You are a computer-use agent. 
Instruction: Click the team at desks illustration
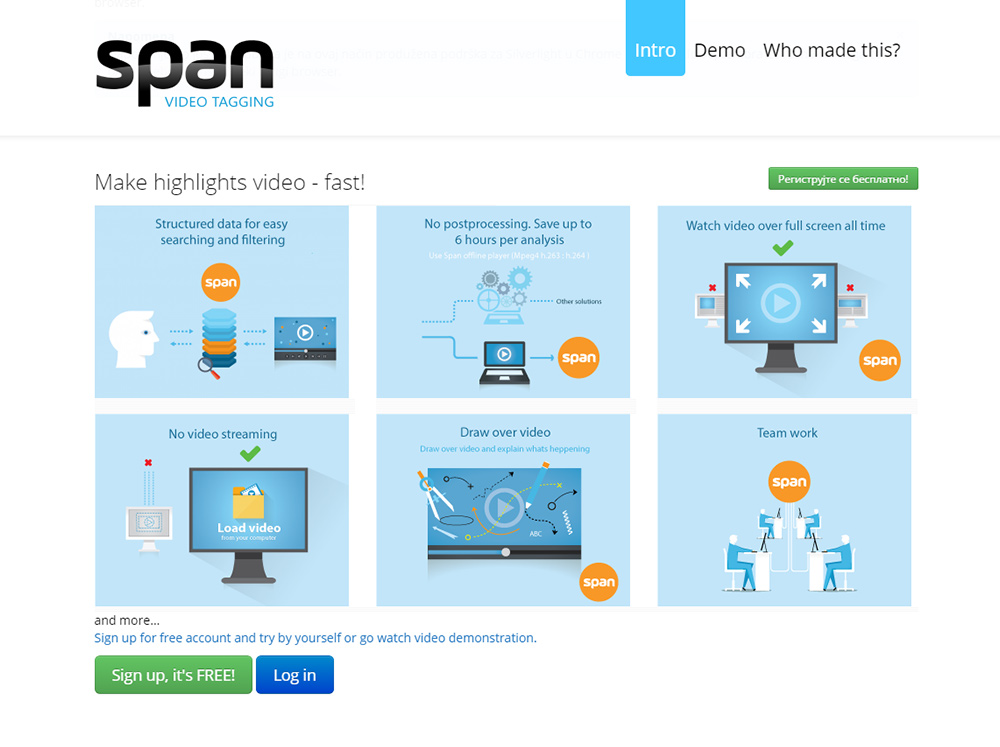click(789, 549)
